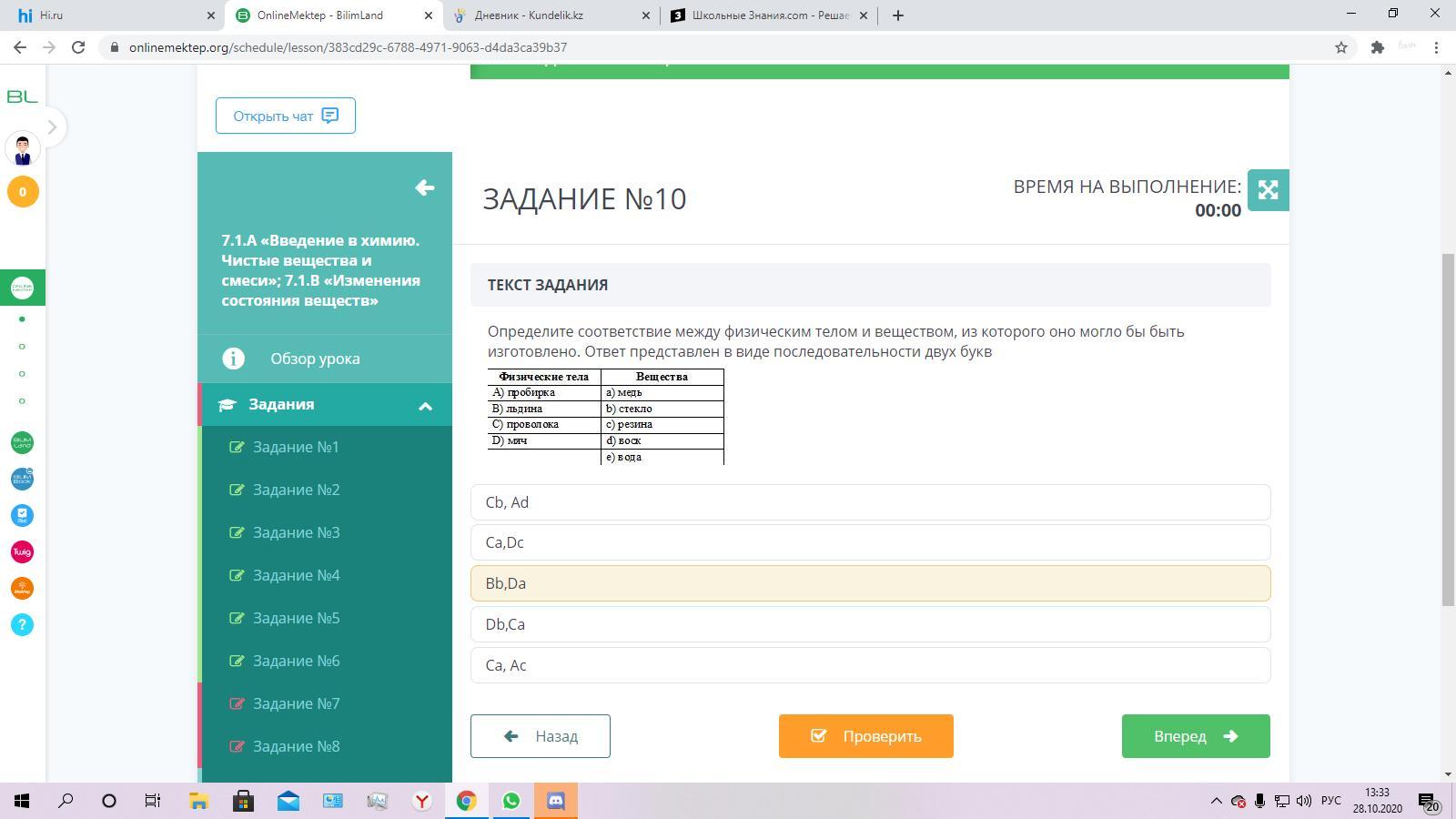
Task: Select answer option Ca,Dc
Action: [870, 542]
